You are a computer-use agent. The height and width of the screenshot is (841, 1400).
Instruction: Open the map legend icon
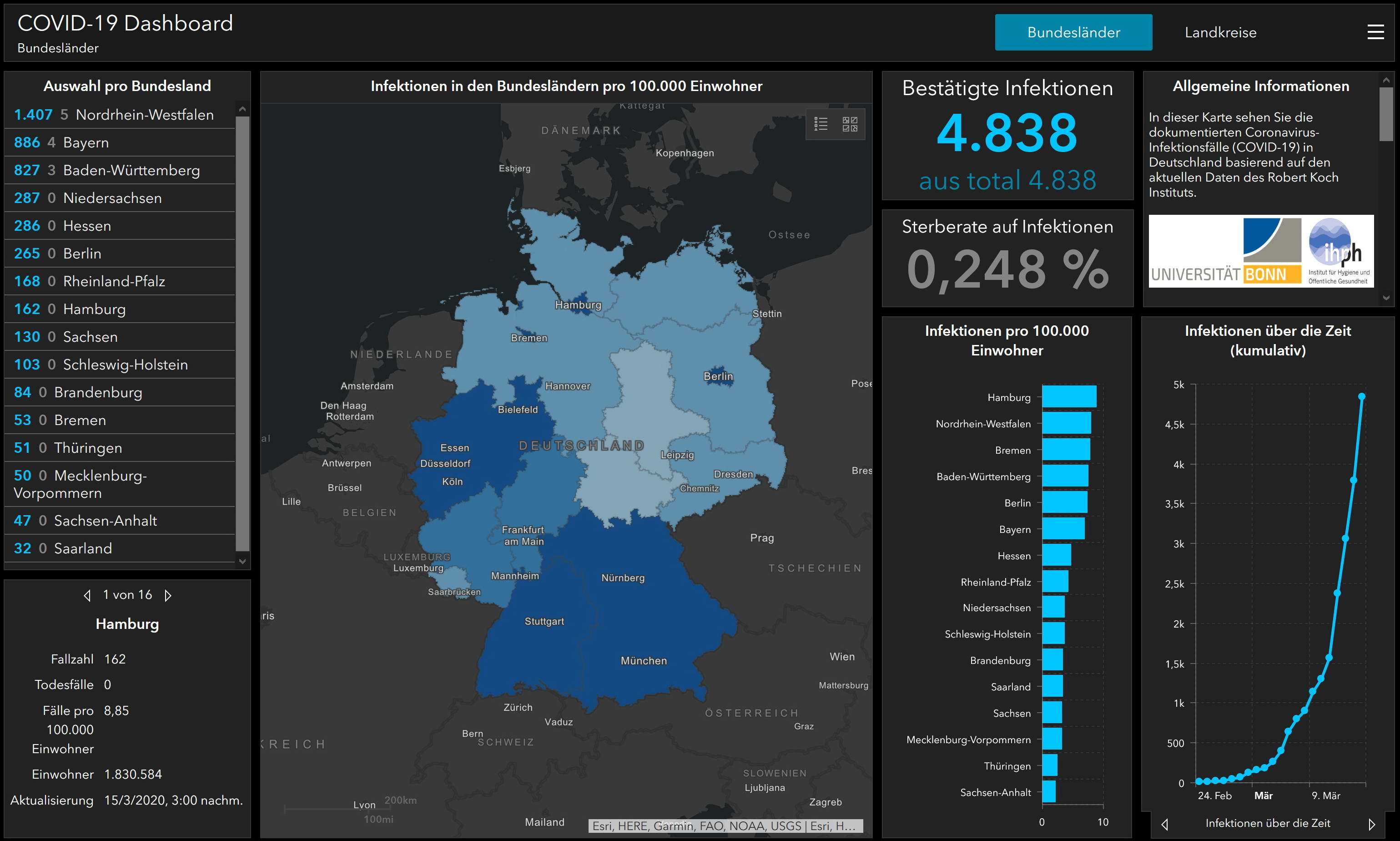click(x=821, y=124)
